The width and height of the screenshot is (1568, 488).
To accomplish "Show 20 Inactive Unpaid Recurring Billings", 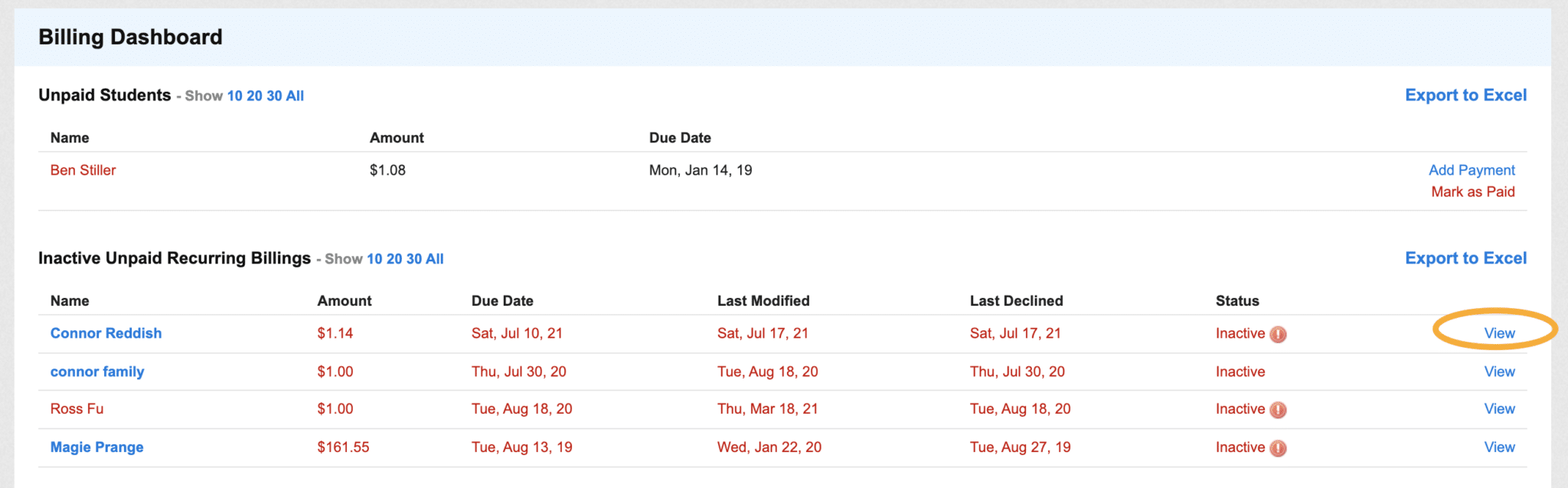I will pyautogui.click(x=394, y=259).
